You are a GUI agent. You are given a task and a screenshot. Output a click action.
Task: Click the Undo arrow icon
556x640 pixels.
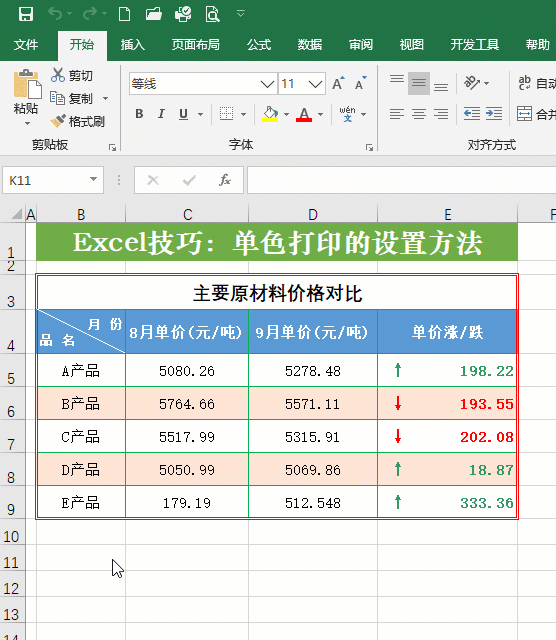point(55,14)
